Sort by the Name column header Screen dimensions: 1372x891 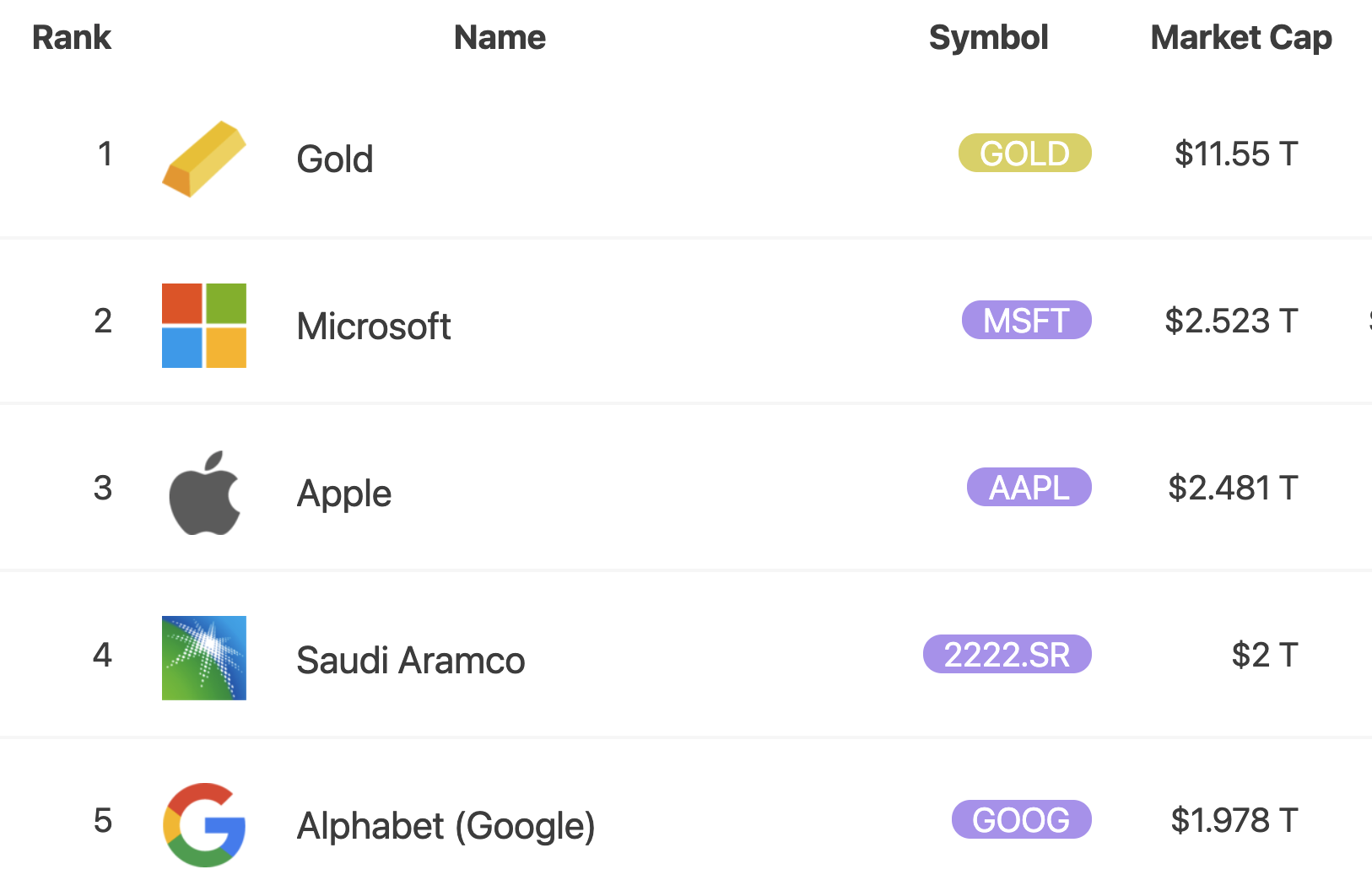(x=500, y=37)
